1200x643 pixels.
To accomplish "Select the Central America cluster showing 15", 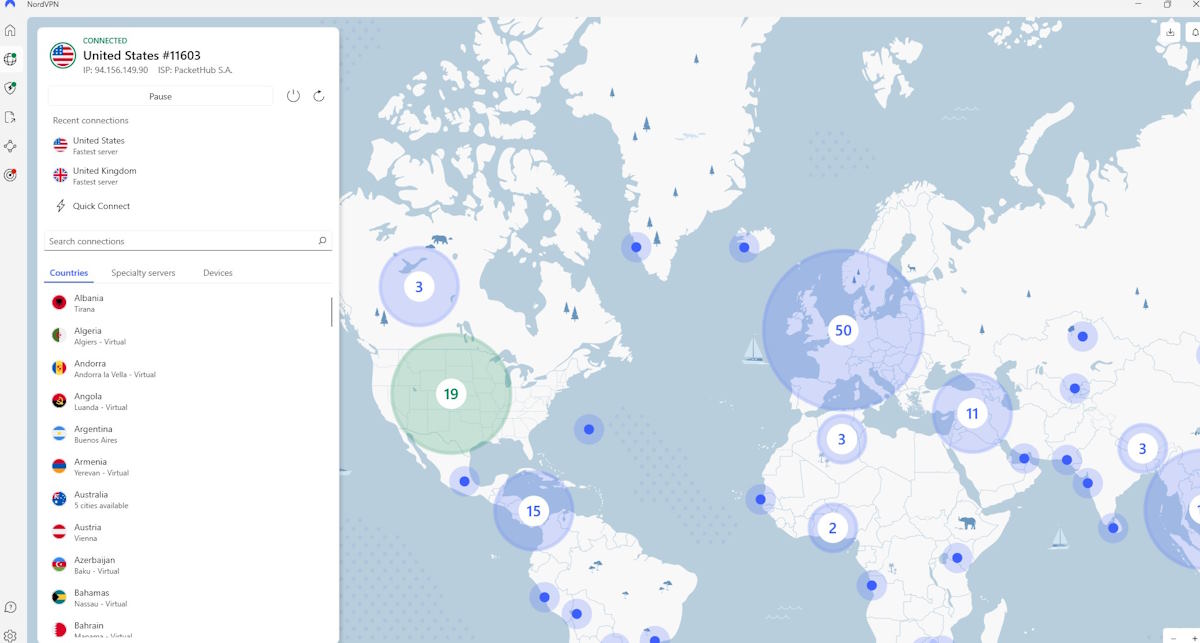I will [533, 511].
